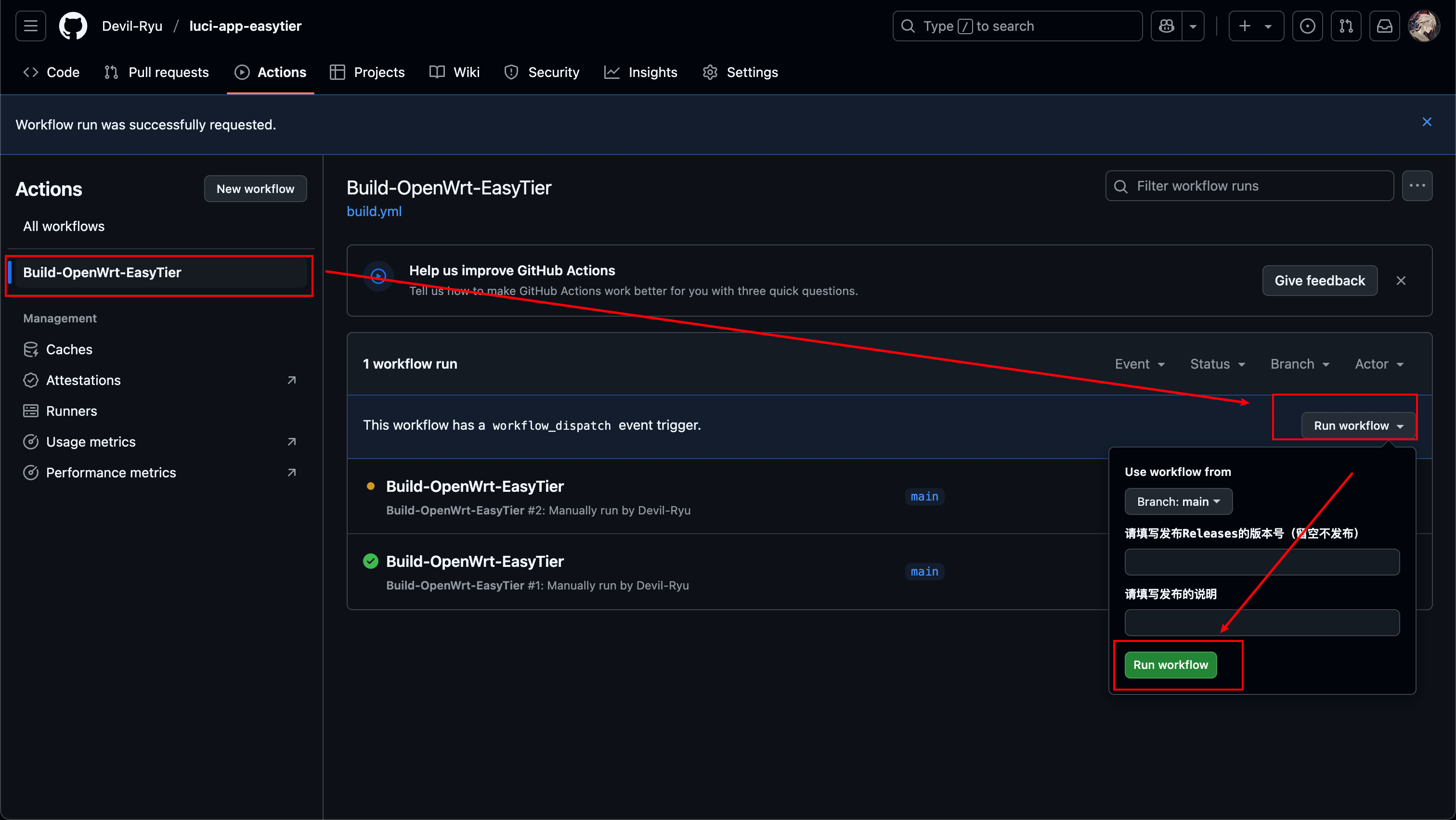The image size is (1456, 820).
Task: Select Runners under Management
Action: [x=71, y=410]
